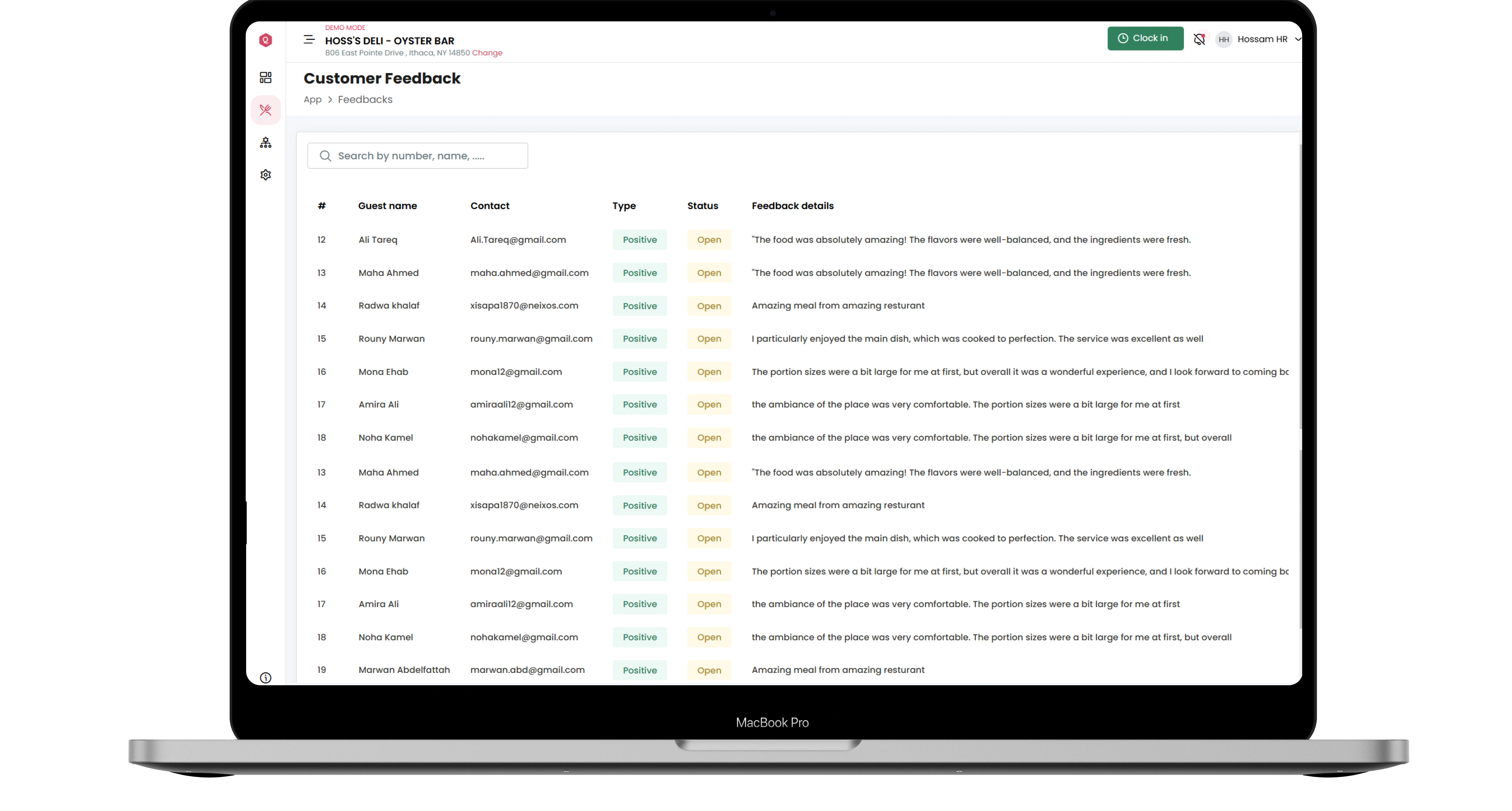Click the Status column header

point(703,205)
